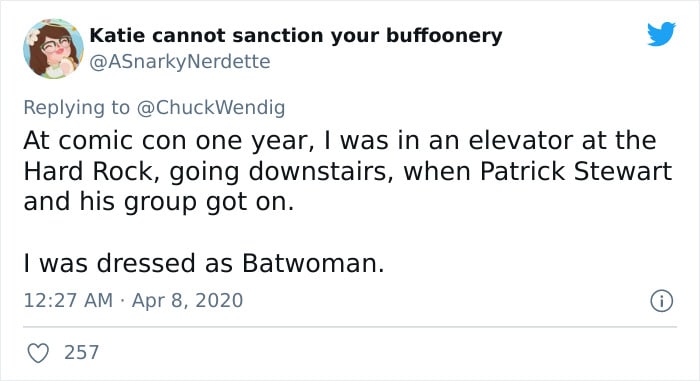Click the word Batwoman in the tweet

click(x=313, y=263)
